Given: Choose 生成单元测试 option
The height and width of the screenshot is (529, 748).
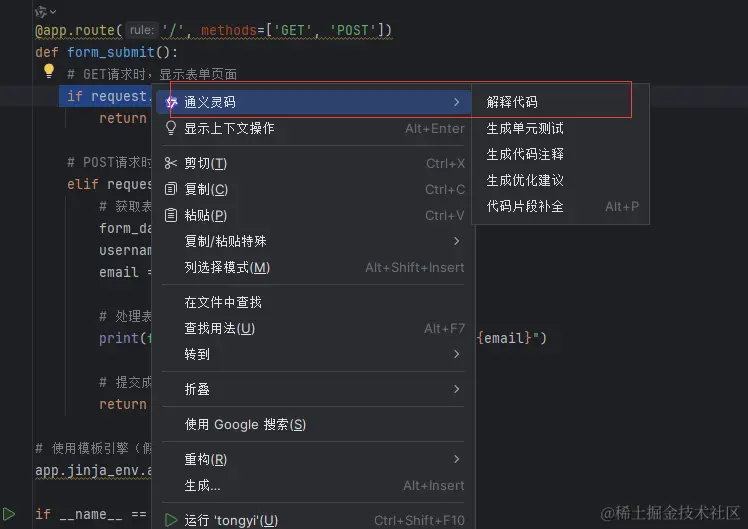Looking at the screenshot, I should pos(525,128).
